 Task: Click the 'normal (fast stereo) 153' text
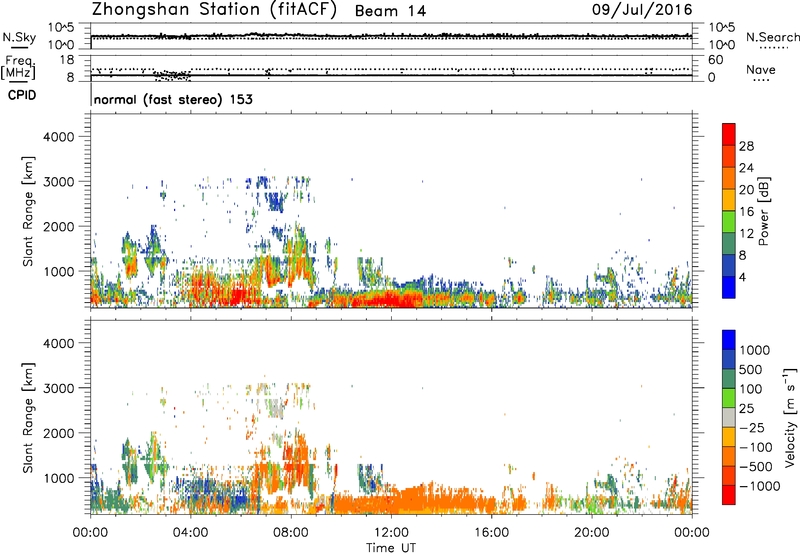point(173,99)
